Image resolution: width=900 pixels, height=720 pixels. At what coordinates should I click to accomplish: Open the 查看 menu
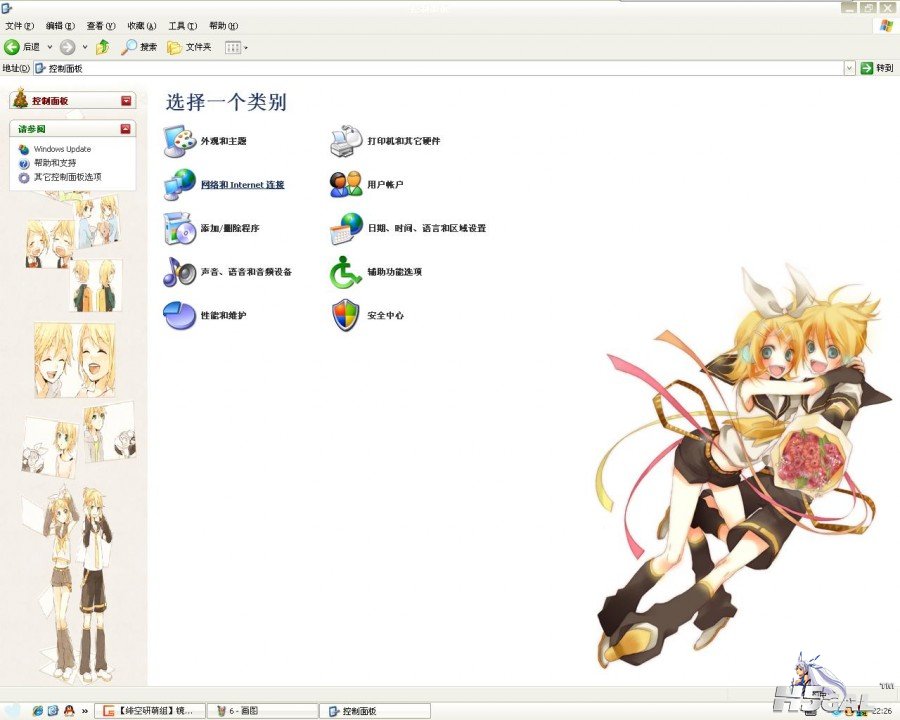coord(101,26)
